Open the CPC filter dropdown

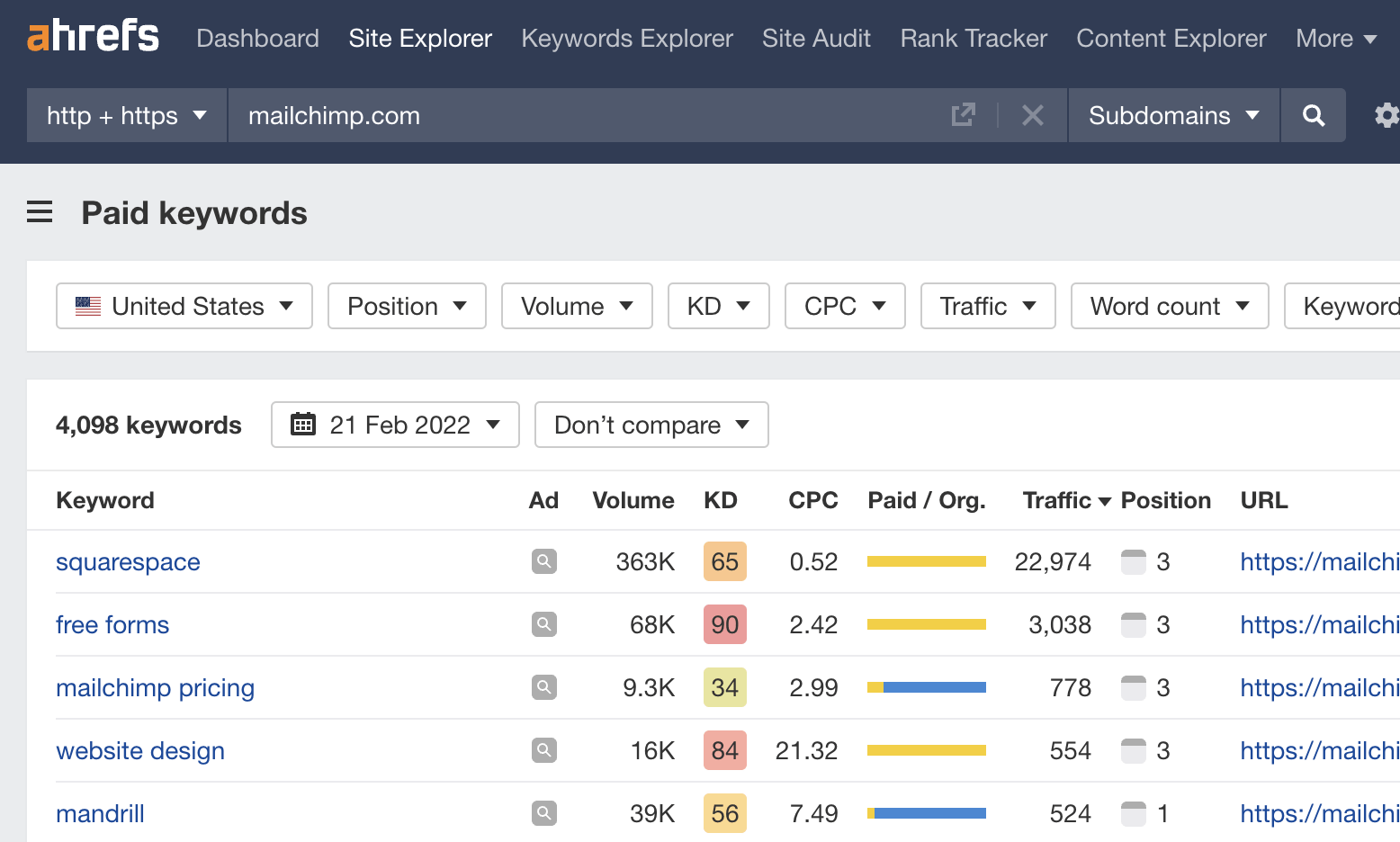click(x=845, y=306)
